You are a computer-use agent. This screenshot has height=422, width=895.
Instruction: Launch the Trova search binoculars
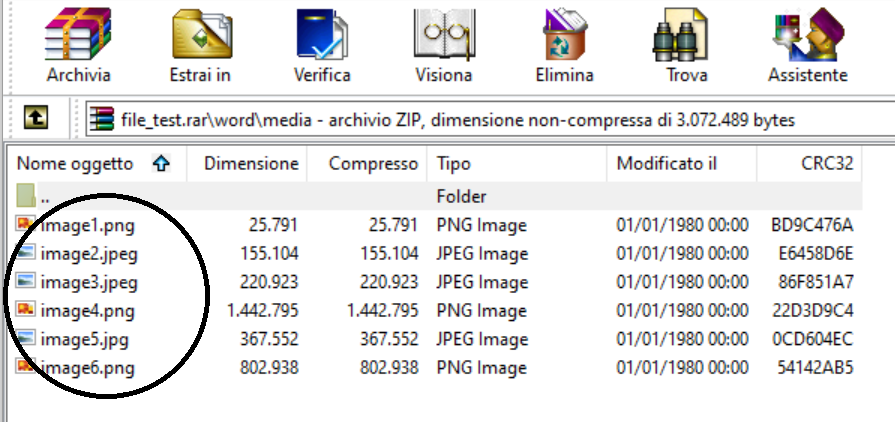point(687,45)
